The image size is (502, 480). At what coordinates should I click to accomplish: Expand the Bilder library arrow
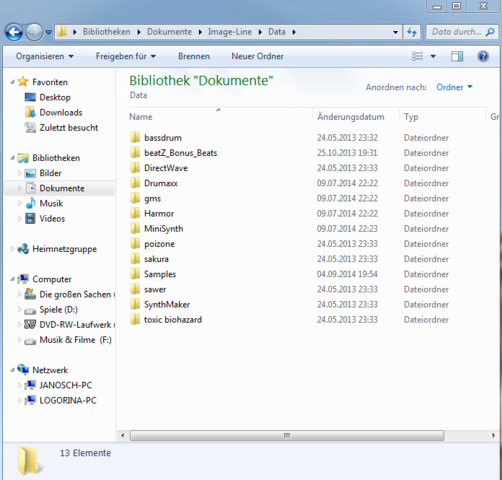(x=20, y=173)
